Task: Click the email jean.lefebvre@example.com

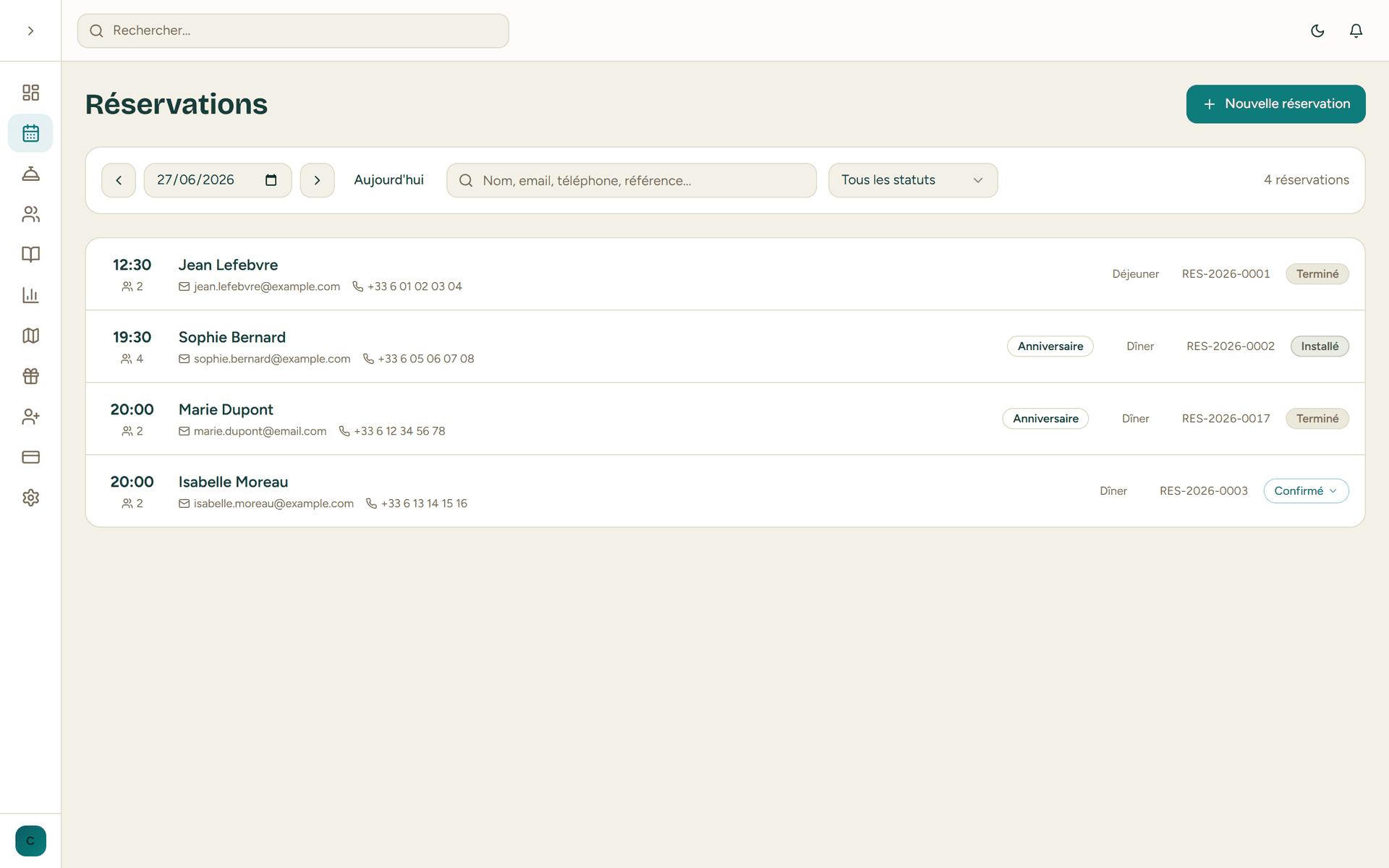Action: click(267, 286)
